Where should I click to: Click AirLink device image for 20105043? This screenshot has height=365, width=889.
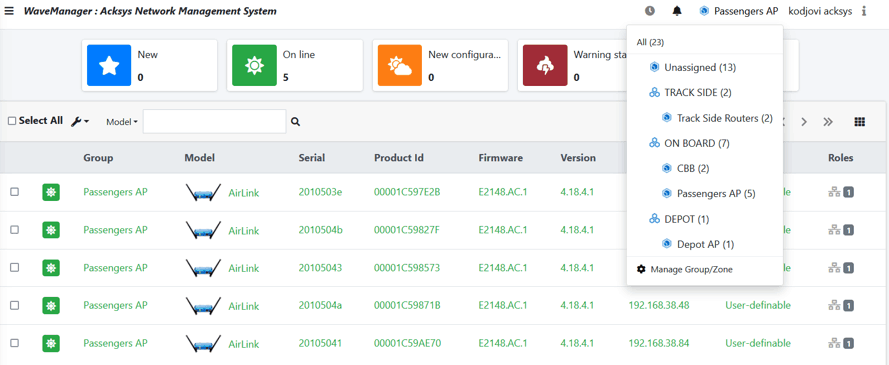tap(204, 269)
